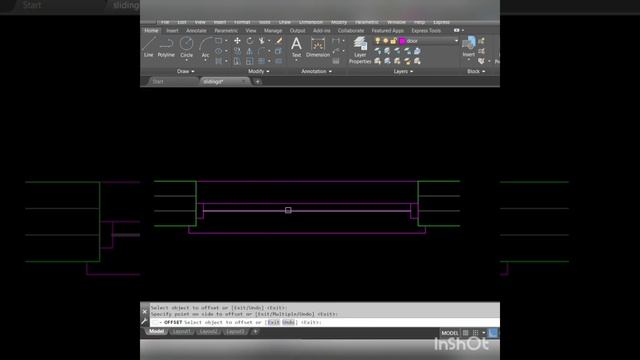Screen dimensions: 640x360
Task: Click magenta door layer color swatch
Action: point(402,41)
